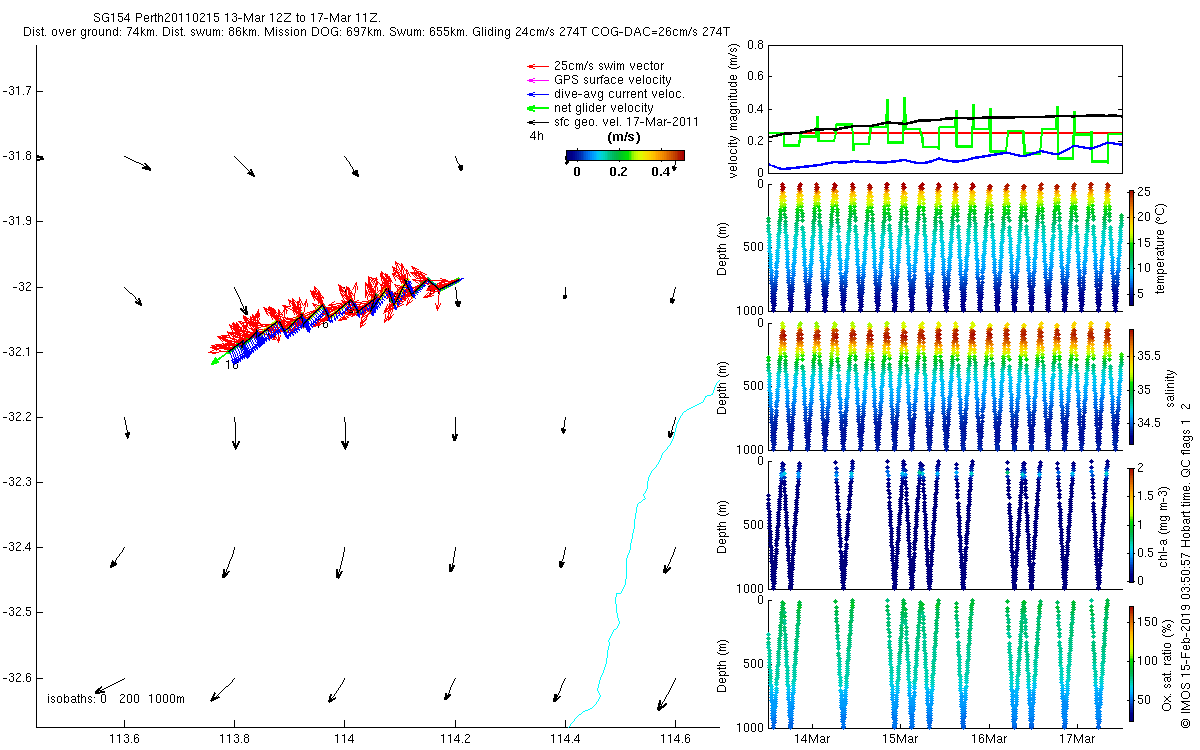The width and height of the screenshot is (1200, 750).
Task: Click the title 'SG154 Perth20110215 13-Mar 12Z to 17-Mar 11Z.'
Action: 237,19
